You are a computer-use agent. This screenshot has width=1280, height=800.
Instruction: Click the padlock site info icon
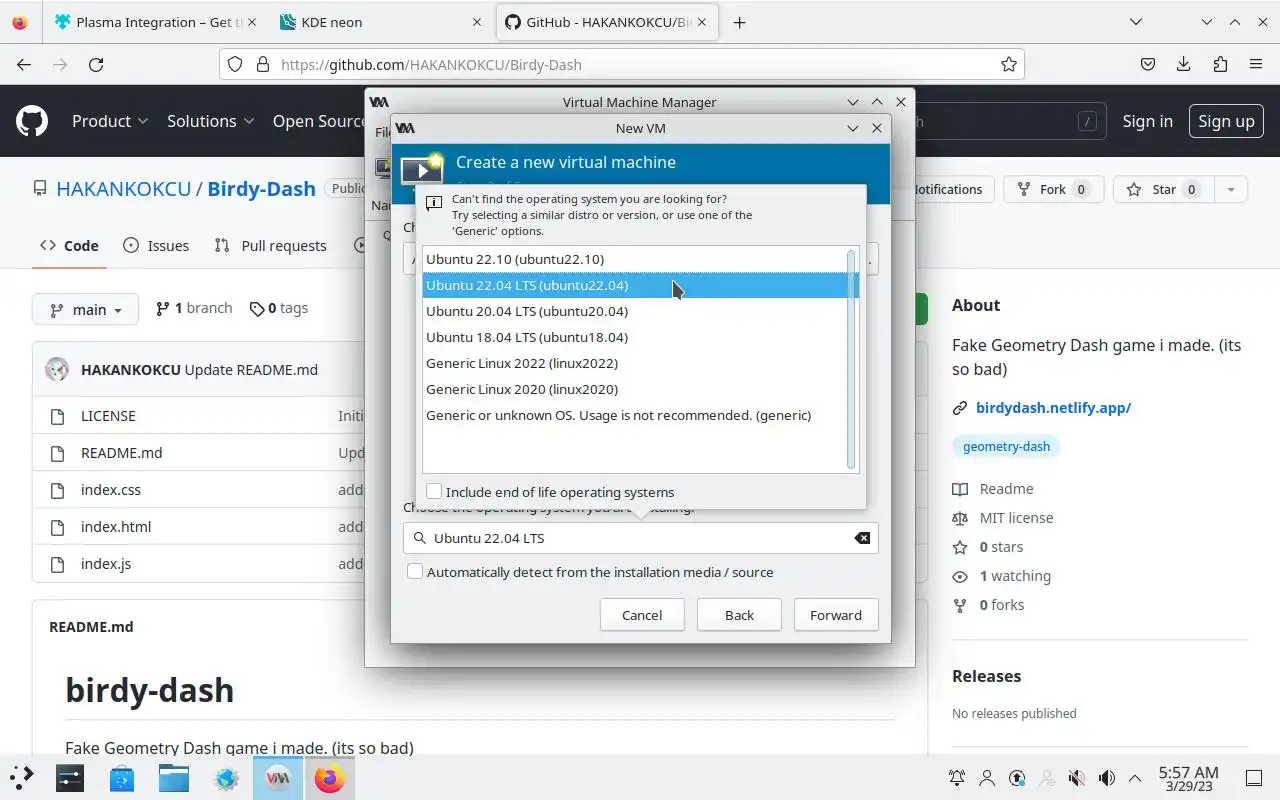pos(263,64)
